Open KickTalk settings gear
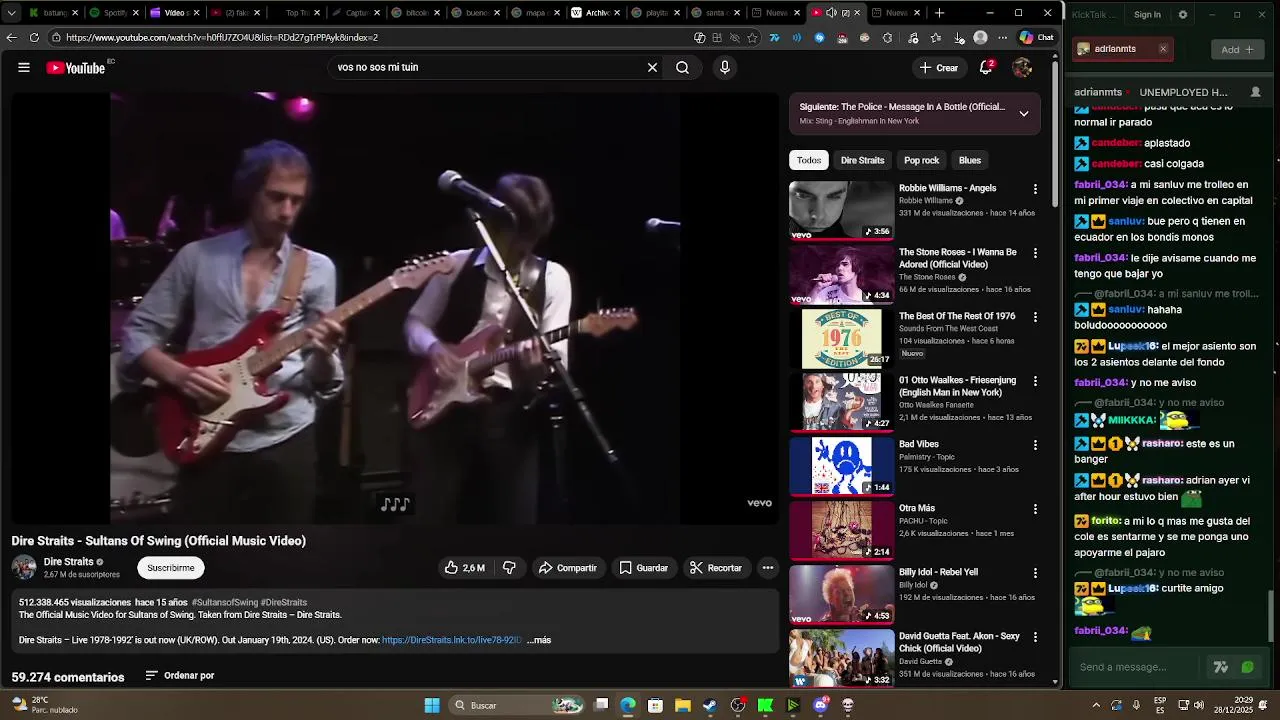The height and width of the screenshot is (720, 1280). pyautogui.click(x=1183, y=15)
